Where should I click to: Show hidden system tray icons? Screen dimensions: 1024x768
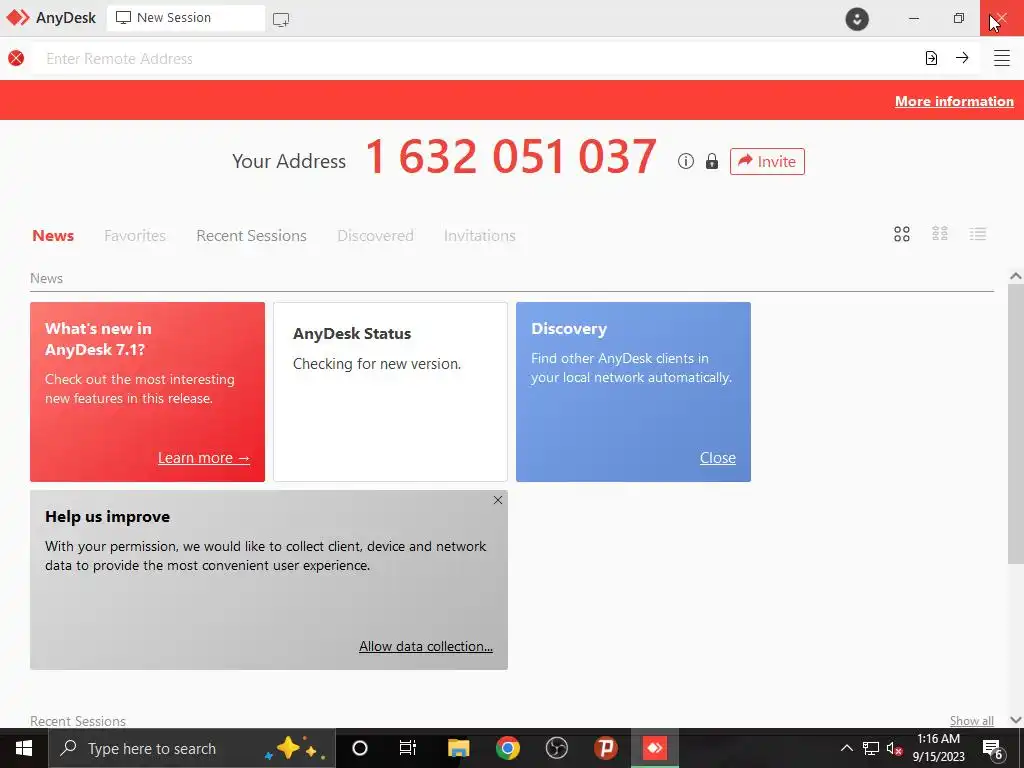[x=846, y=748]
